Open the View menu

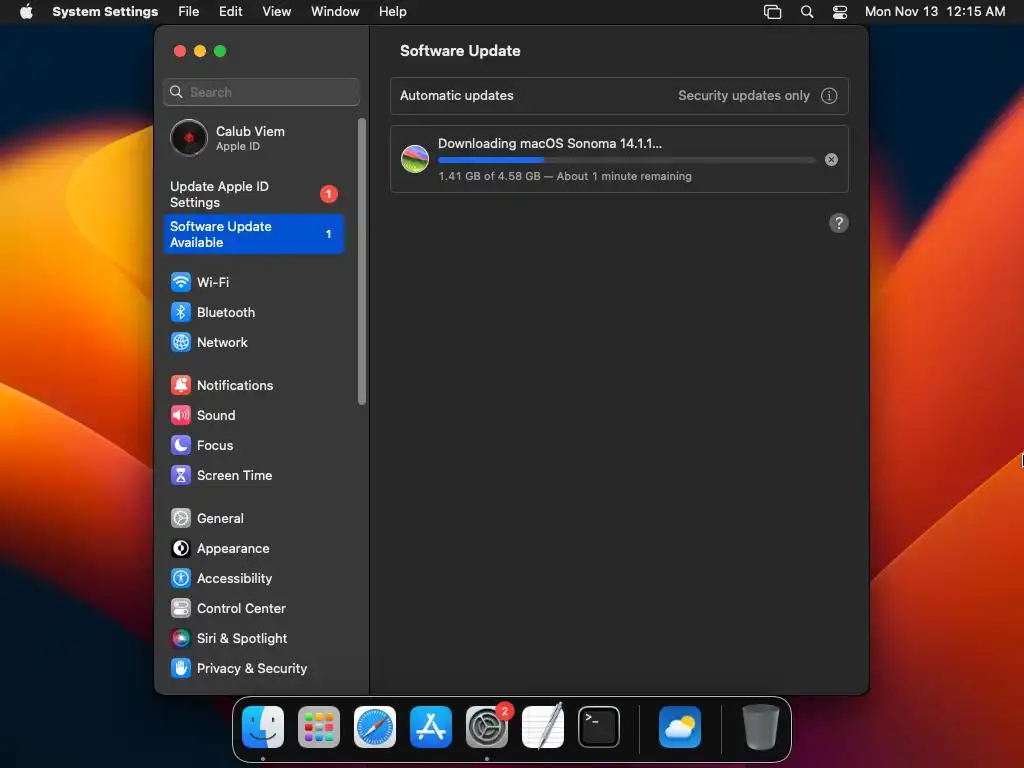click(x=277, y=12)
